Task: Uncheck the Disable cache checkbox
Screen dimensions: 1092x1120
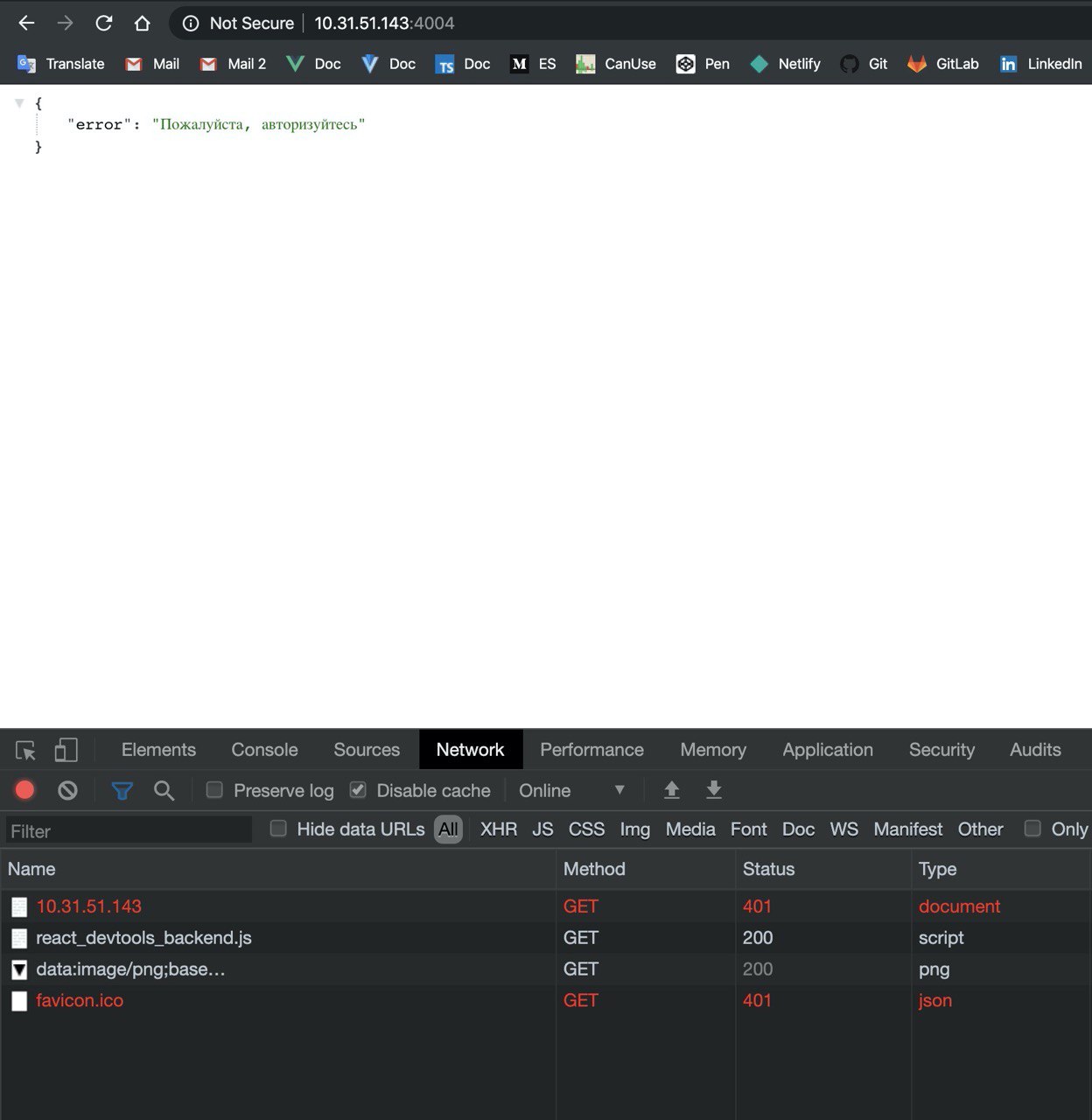Action: point(358,790)
